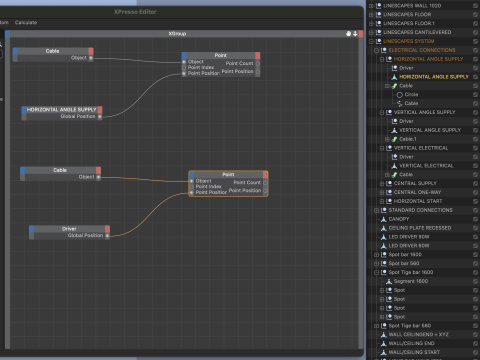Click the highlighted HORIZONTAL ANGLE SUPPLY object icon
The height and width of the screenshot is (360, 480).
click(394, 77)
